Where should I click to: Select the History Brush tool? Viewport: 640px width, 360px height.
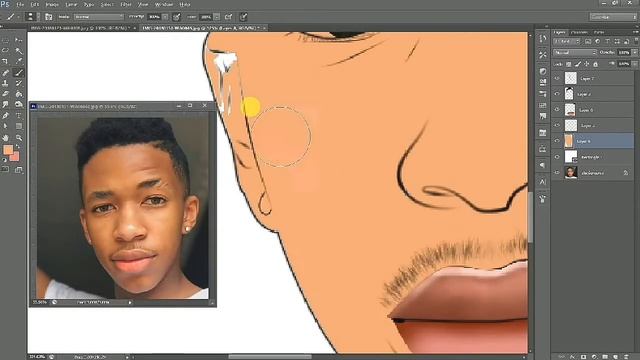[18, 83]
